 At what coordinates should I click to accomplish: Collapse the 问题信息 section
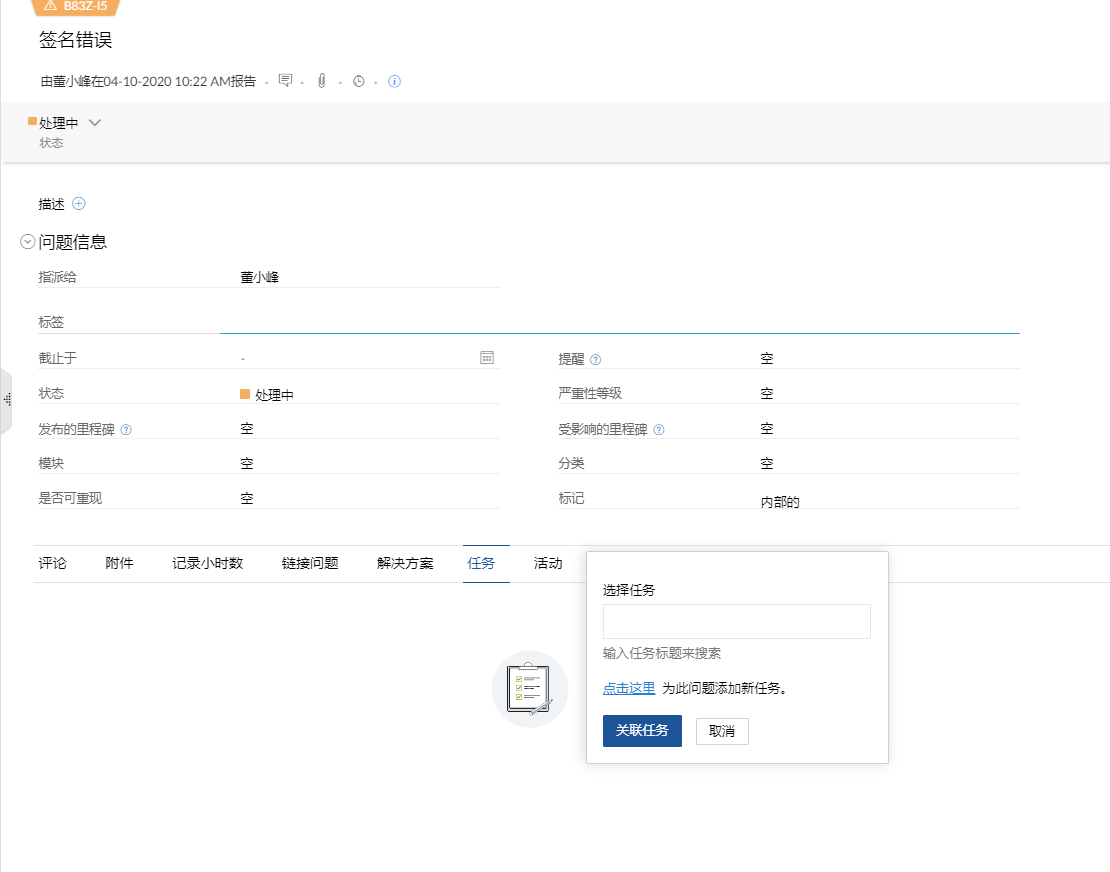pyautogui.click(x=28, y=242)
